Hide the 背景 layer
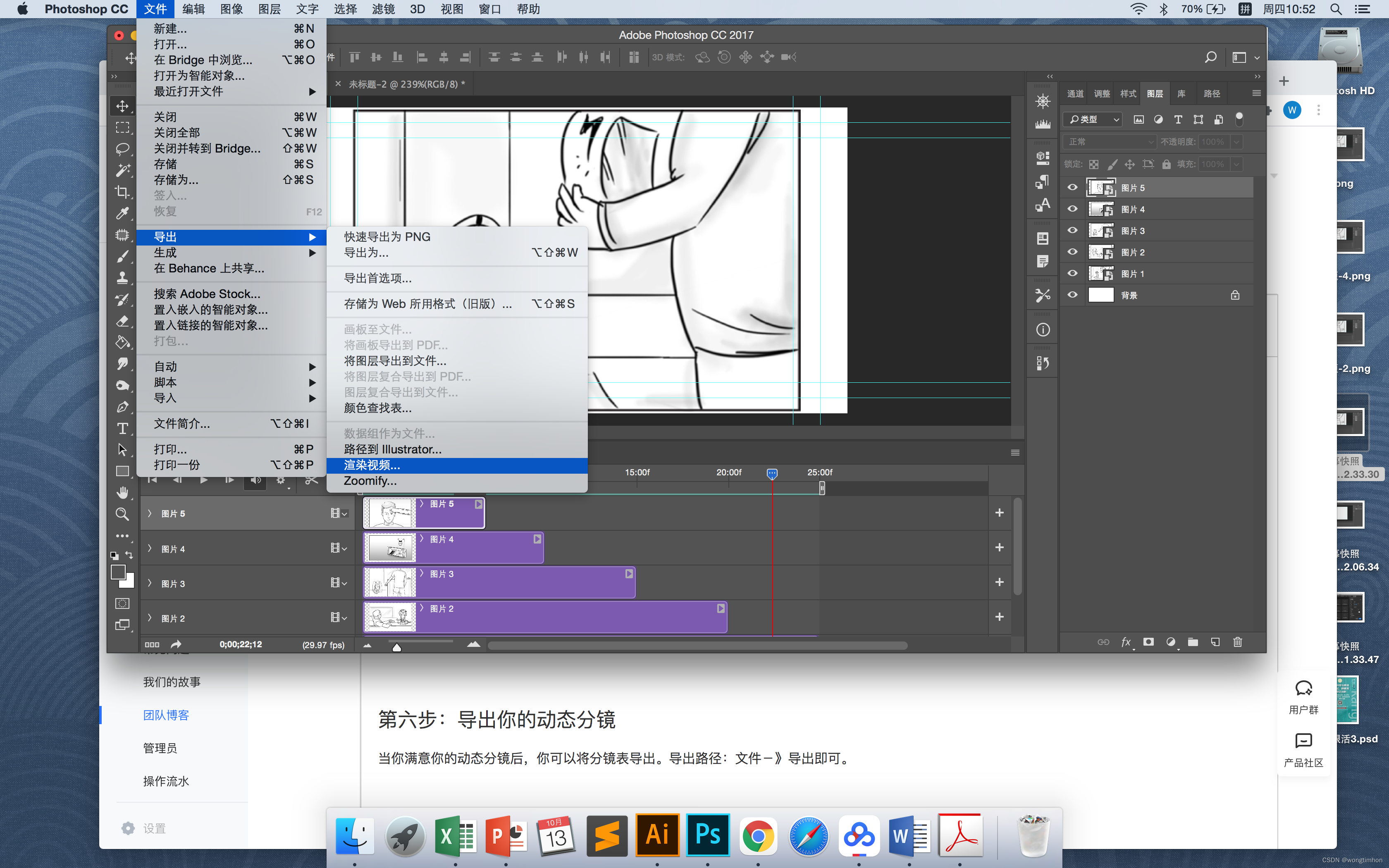Screen dimensions: 1389x868 tap(1072, 295)
